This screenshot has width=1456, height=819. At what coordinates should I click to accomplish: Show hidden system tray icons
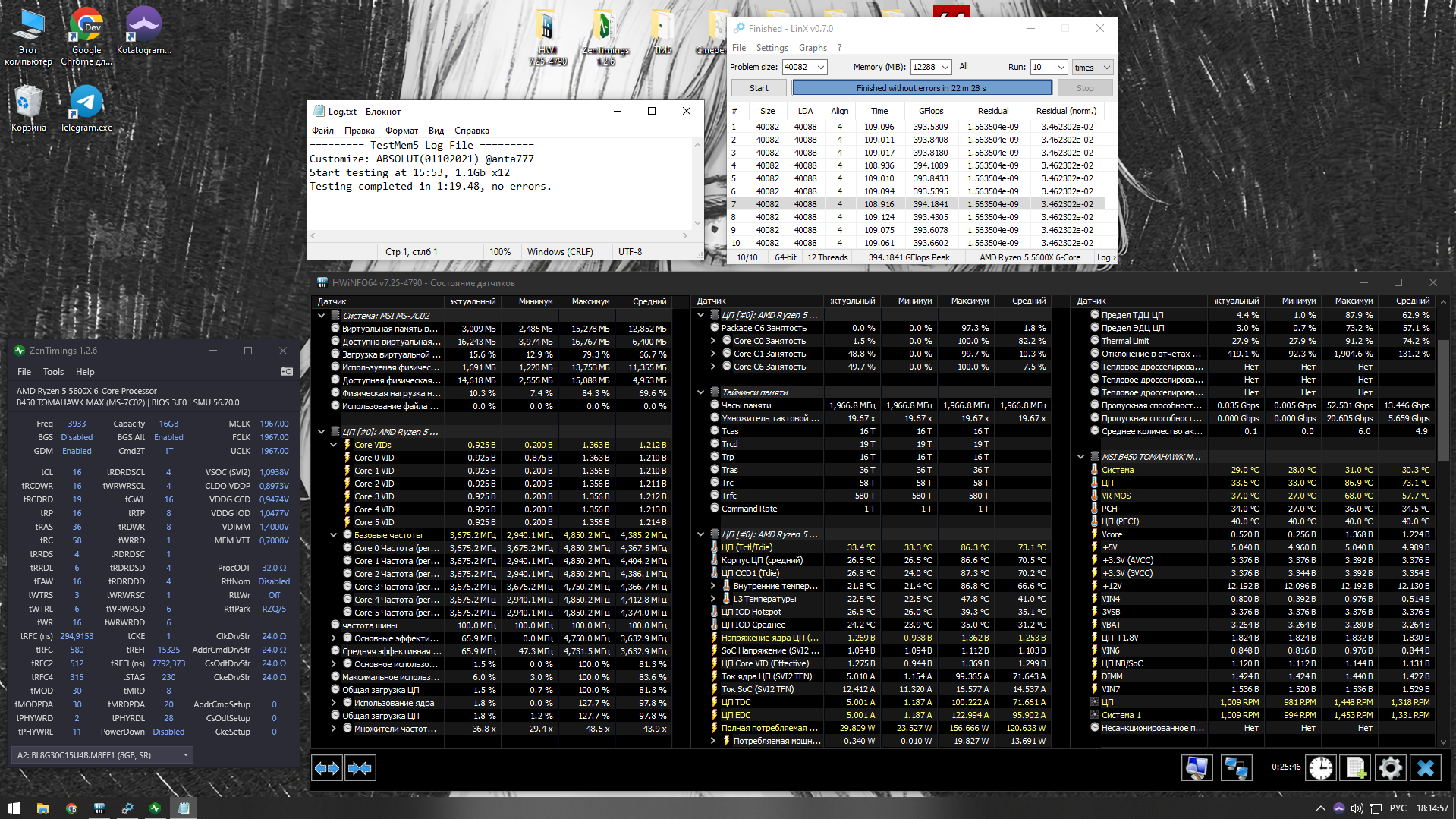(1320, 808)
